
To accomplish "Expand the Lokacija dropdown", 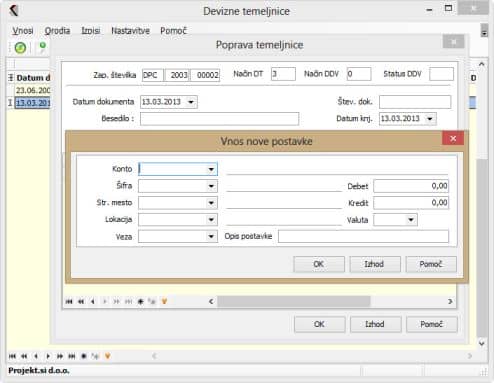I will tap(211, 219).
